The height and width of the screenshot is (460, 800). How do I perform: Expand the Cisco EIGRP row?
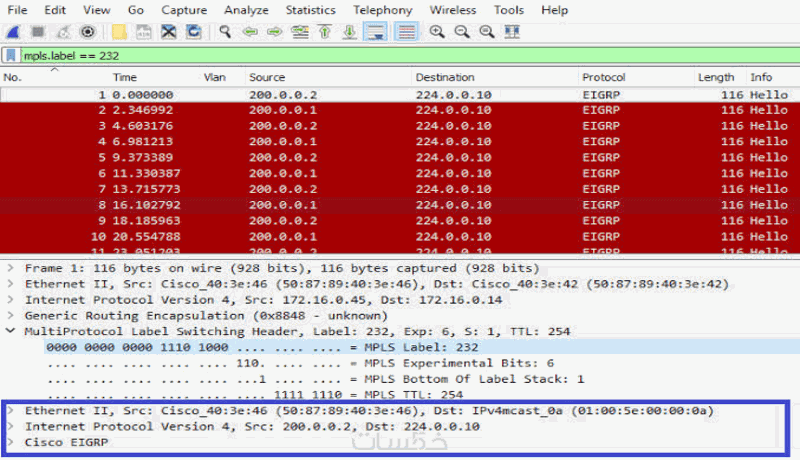pyautogui.click(x=10, y=442)
